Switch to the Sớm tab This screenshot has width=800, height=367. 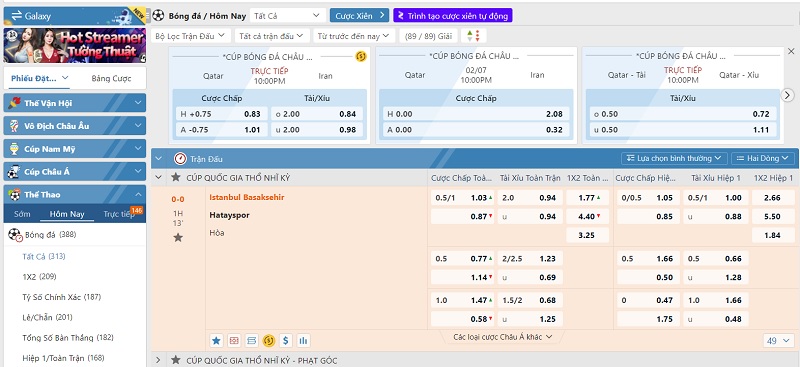(22, 214)
